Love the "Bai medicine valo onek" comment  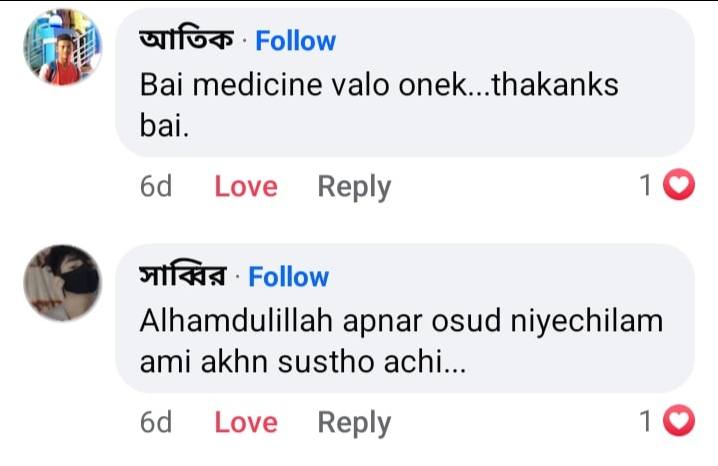(246, 186)
